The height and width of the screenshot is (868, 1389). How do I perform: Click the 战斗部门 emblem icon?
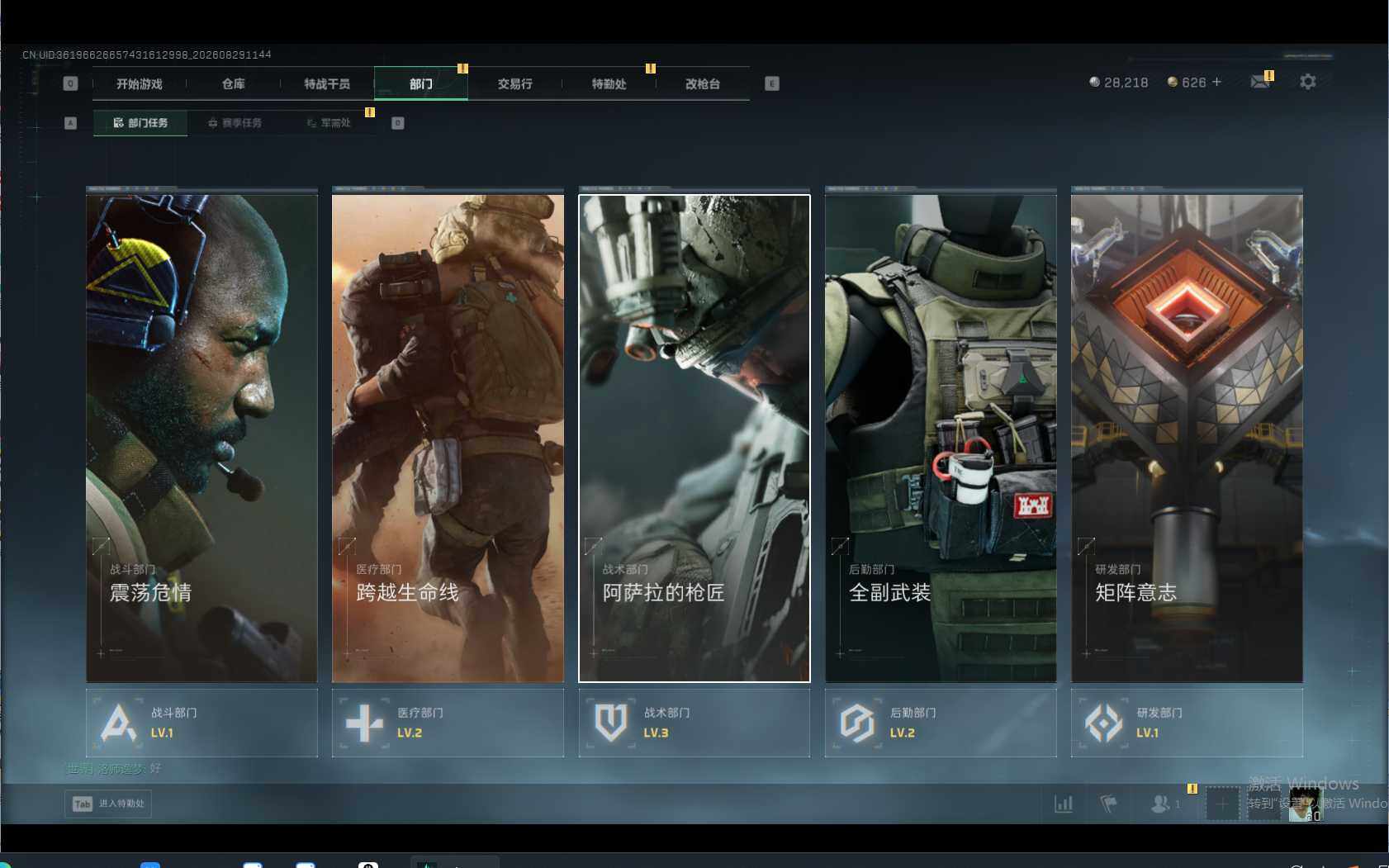tap(117, 723)
